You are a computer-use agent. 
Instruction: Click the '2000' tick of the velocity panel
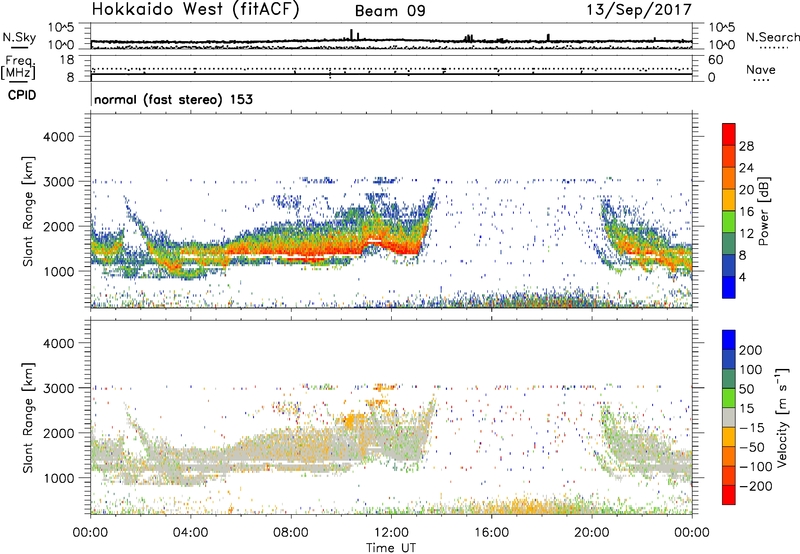pyautogui.click(x=59, y=433)
